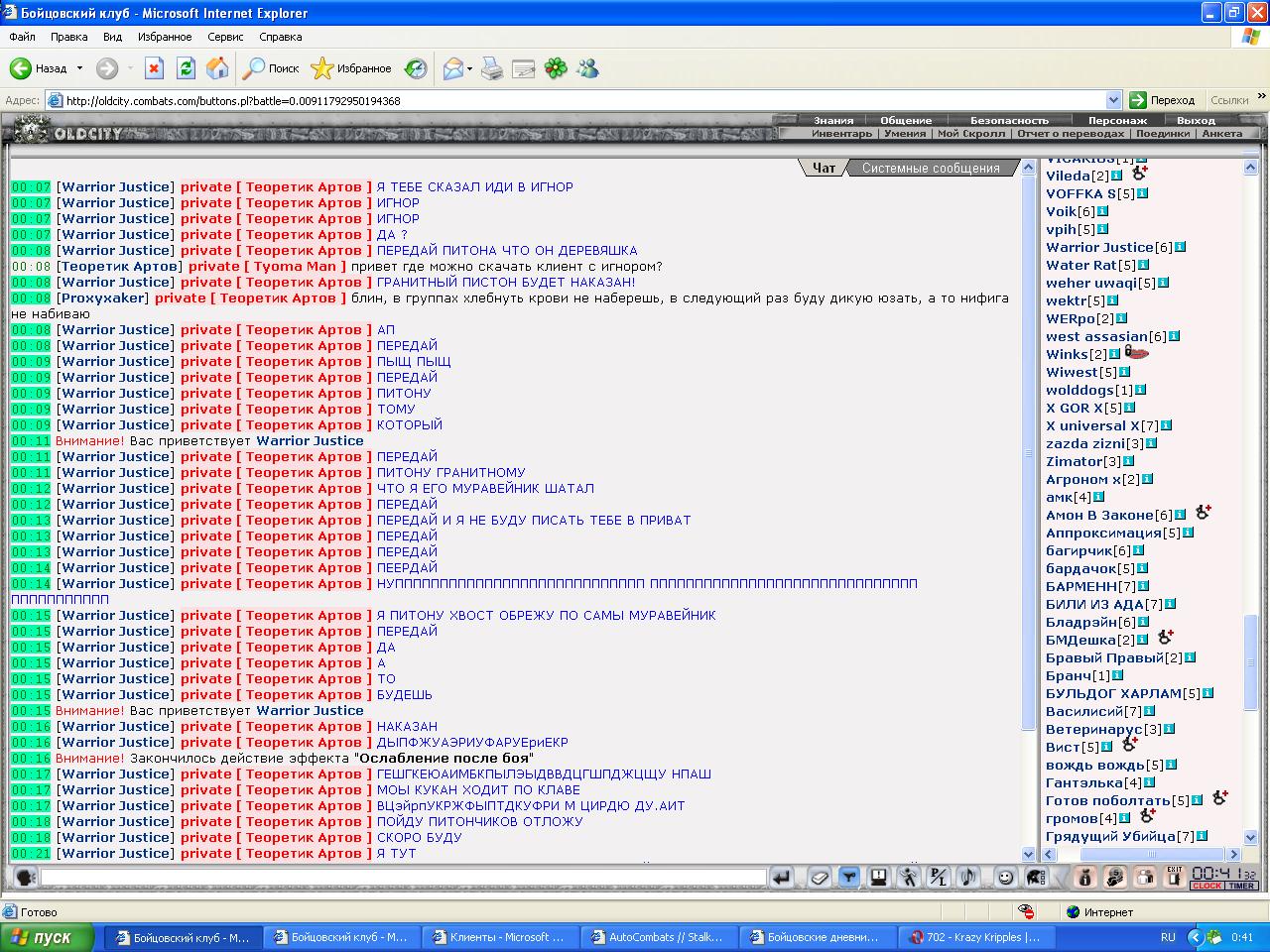Click the Messenger people toolbar icon
The image size is (1270, 952).
point(587,68)
